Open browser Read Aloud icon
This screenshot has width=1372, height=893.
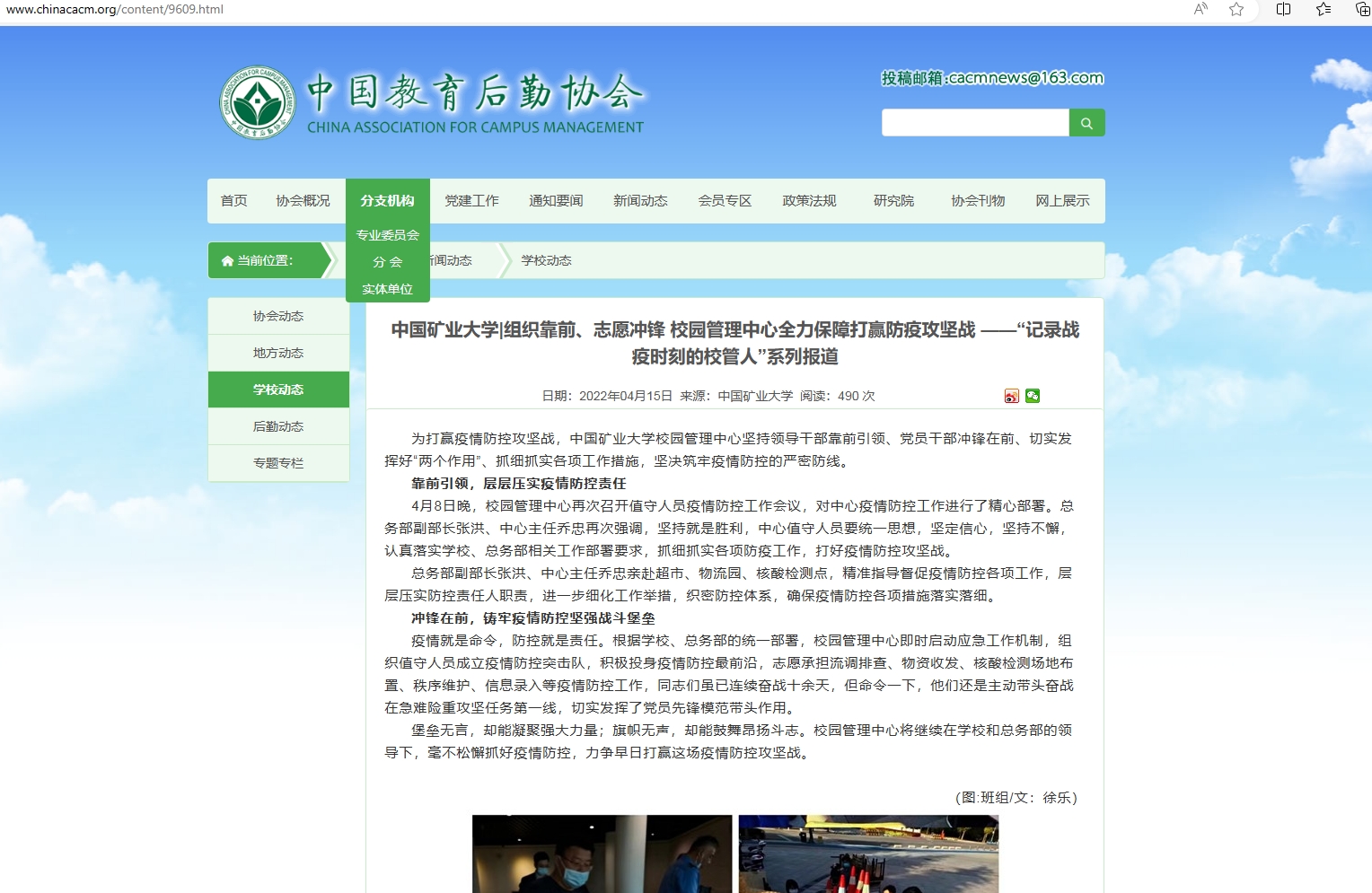coord(1200,9)
